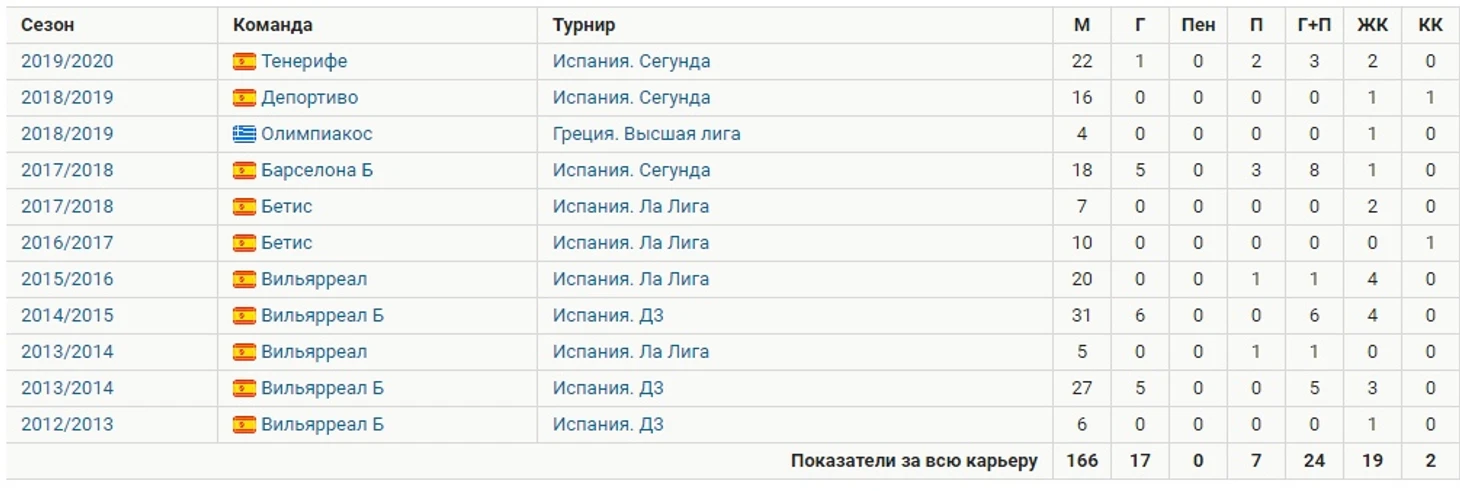This screenshot has height=491, width=1460.
Task: Click the flag icon in the 2015/2016 Вильярреал row
Action: coord(244,279)
